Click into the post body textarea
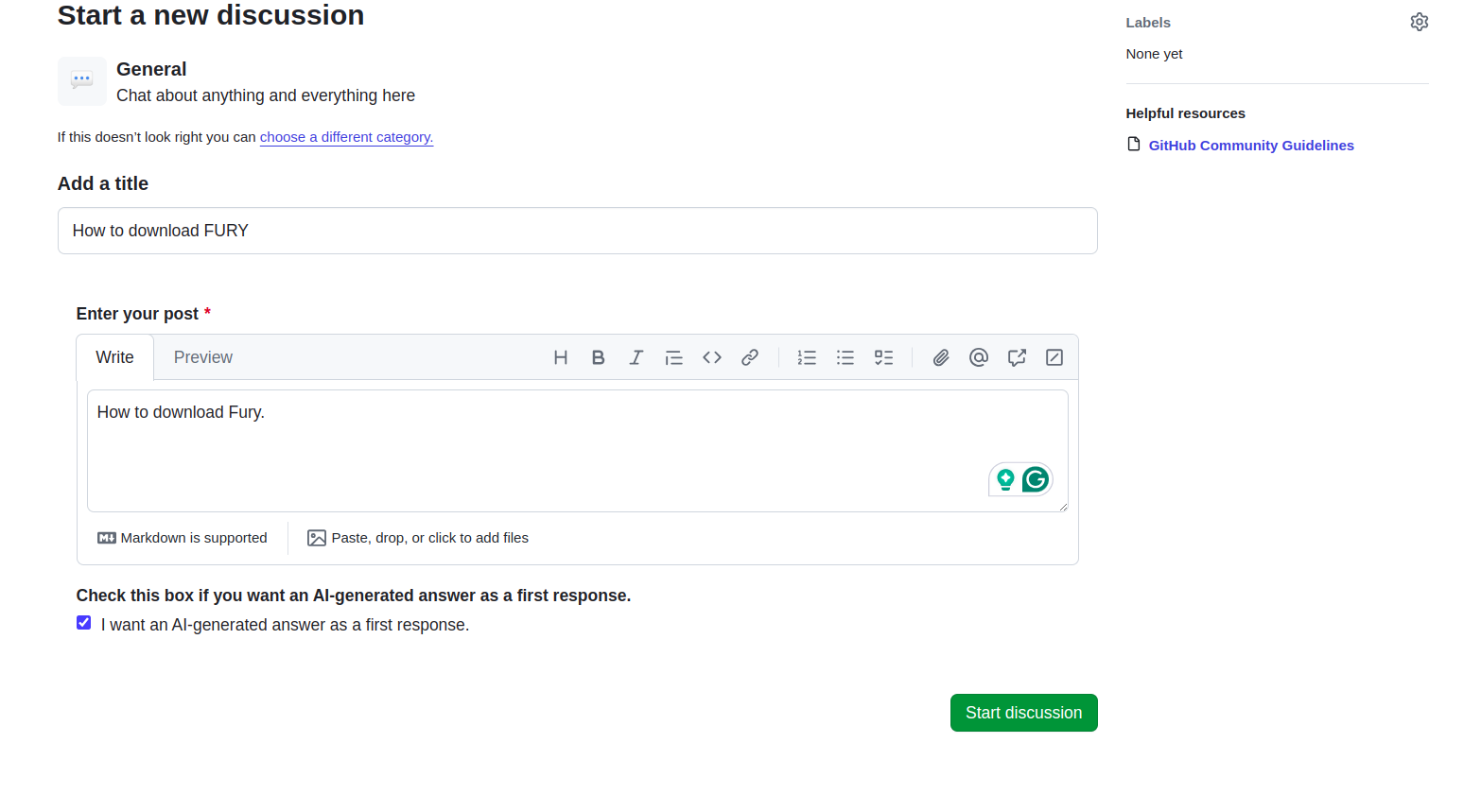1481x812 pixels. tap(578, 451)
